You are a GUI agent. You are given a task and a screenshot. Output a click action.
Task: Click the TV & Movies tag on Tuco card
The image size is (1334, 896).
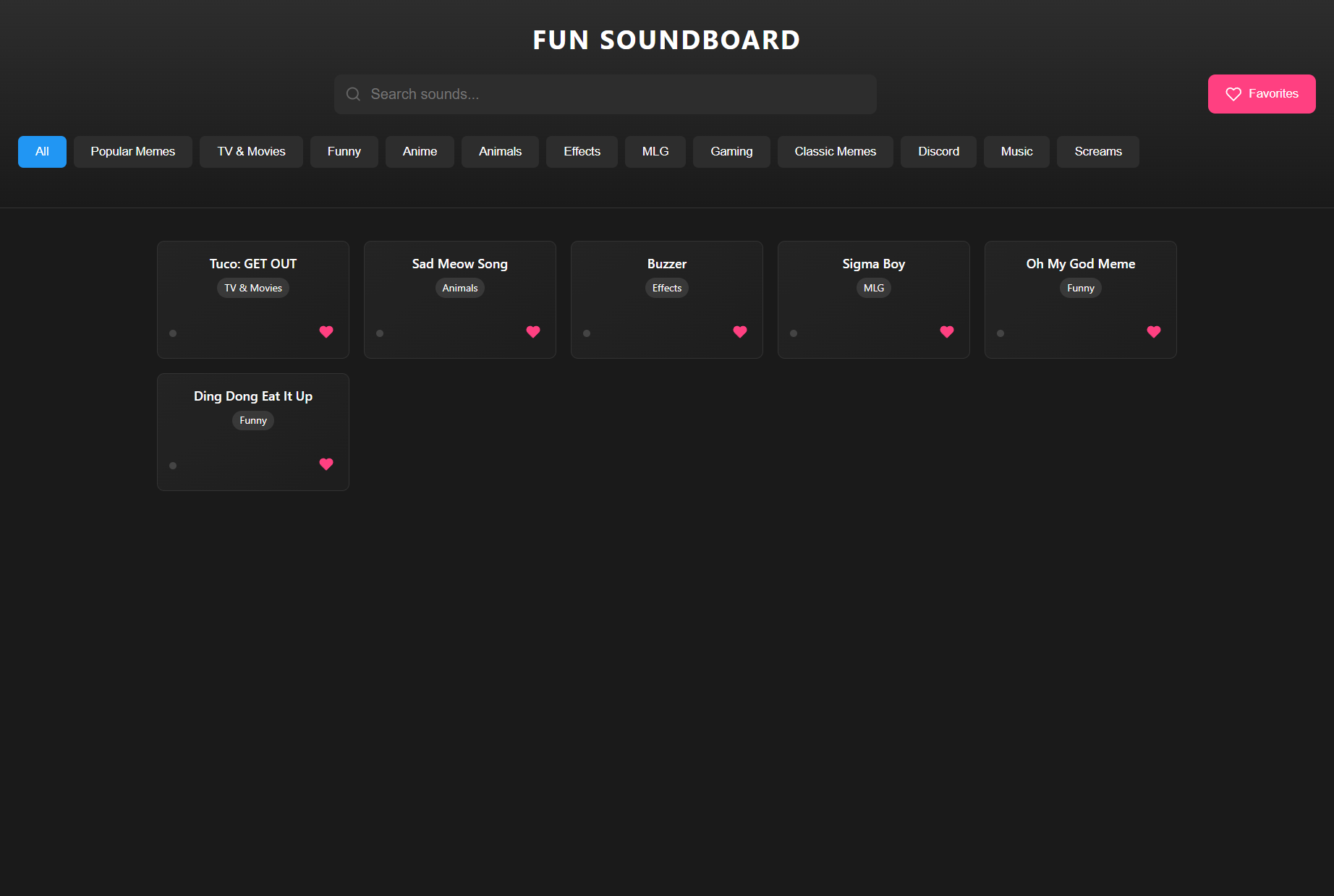(x=252, y=288)
